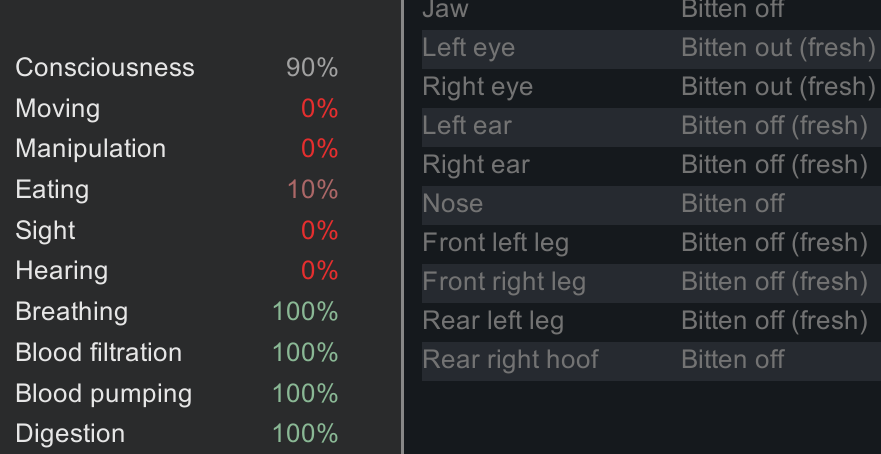Image resolution: width=881 pixels, height=454 pixels.
Task: Click the Sight capacity stat
Action: tap(176, 231)
